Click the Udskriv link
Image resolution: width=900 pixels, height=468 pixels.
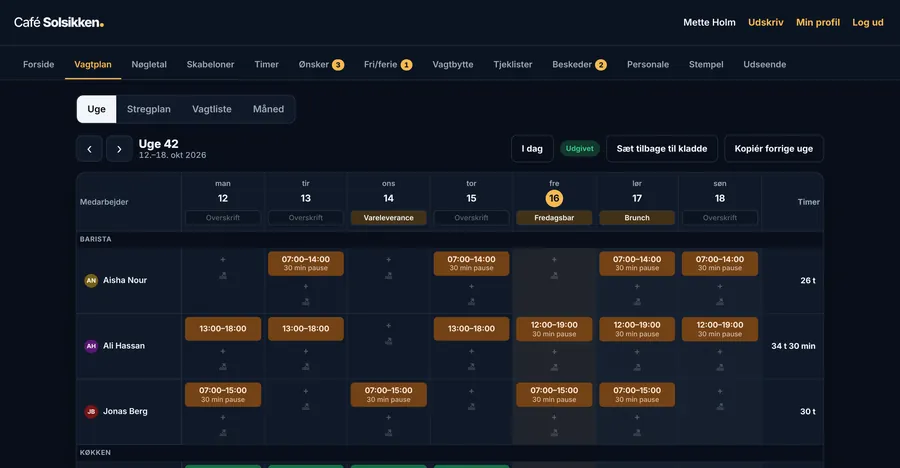pyautogui.click(x=766, y=22)
